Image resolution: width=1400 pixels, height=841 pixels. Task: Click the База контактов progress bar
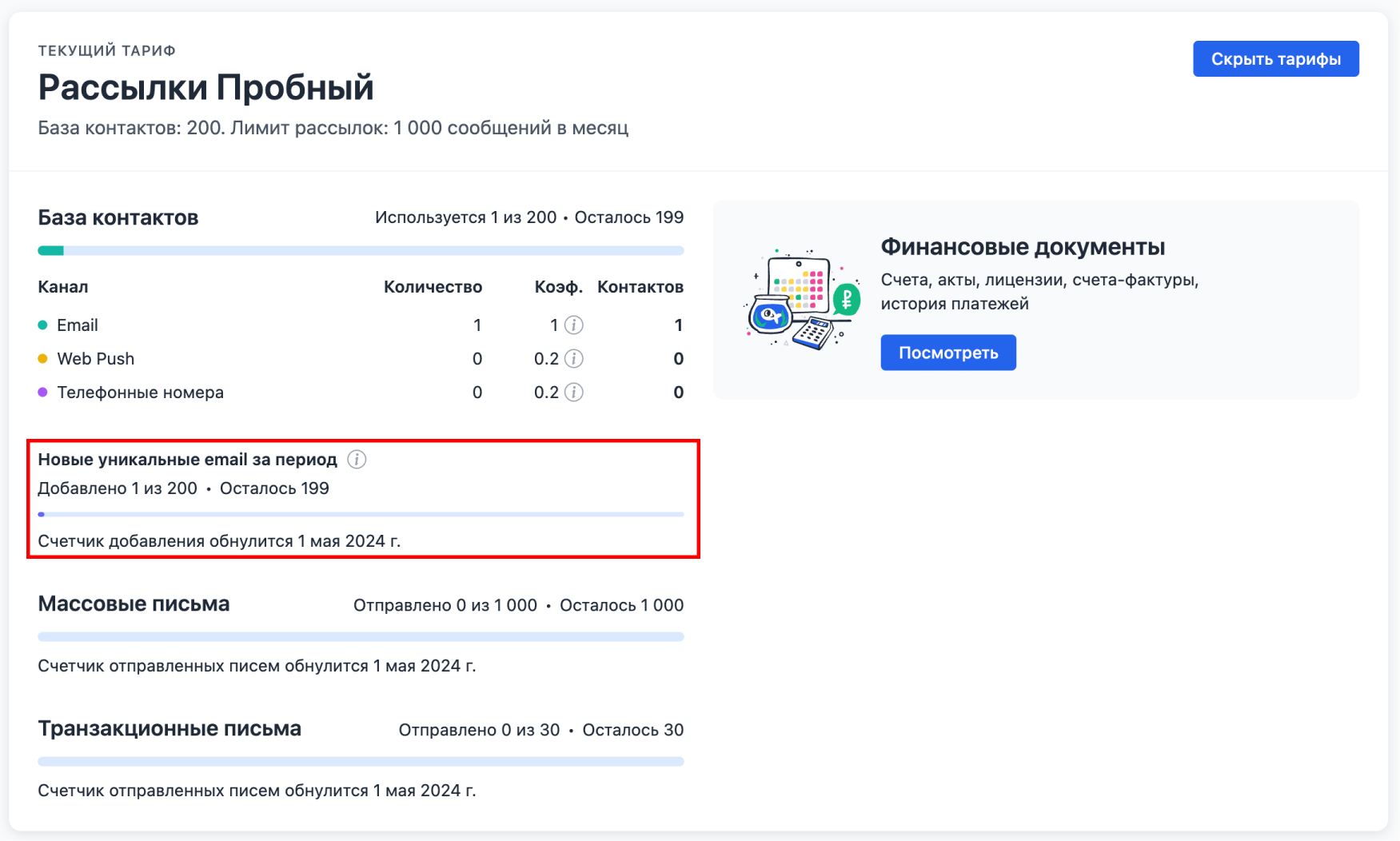coord(361,251)
